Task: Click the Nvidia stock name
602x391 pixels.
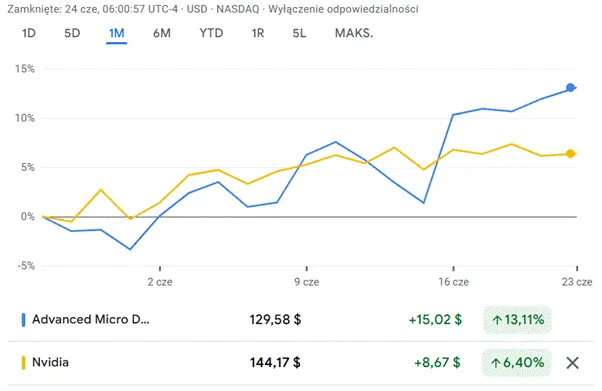Action: (x=50, y=362)
